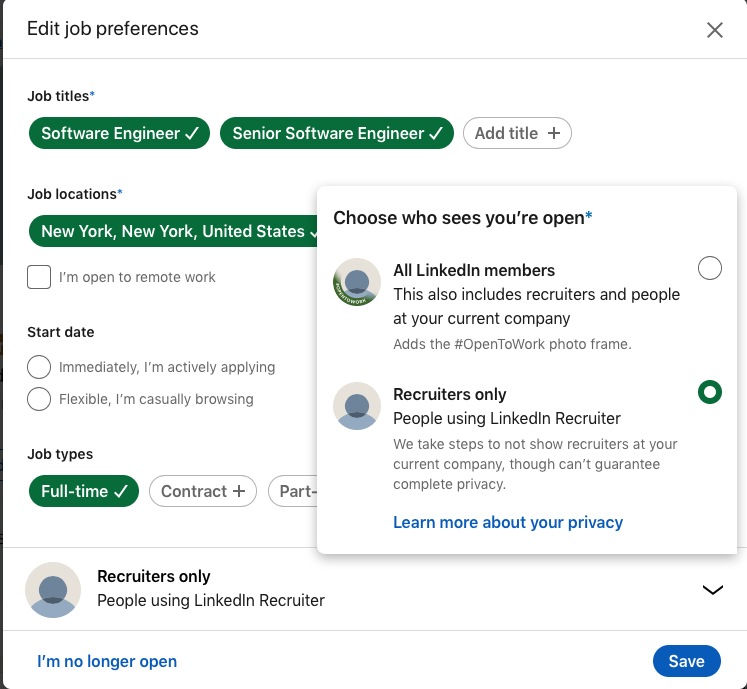Click the Recruiters only avatar in popup
Screen dimensions: 747x689
[357, 406]
